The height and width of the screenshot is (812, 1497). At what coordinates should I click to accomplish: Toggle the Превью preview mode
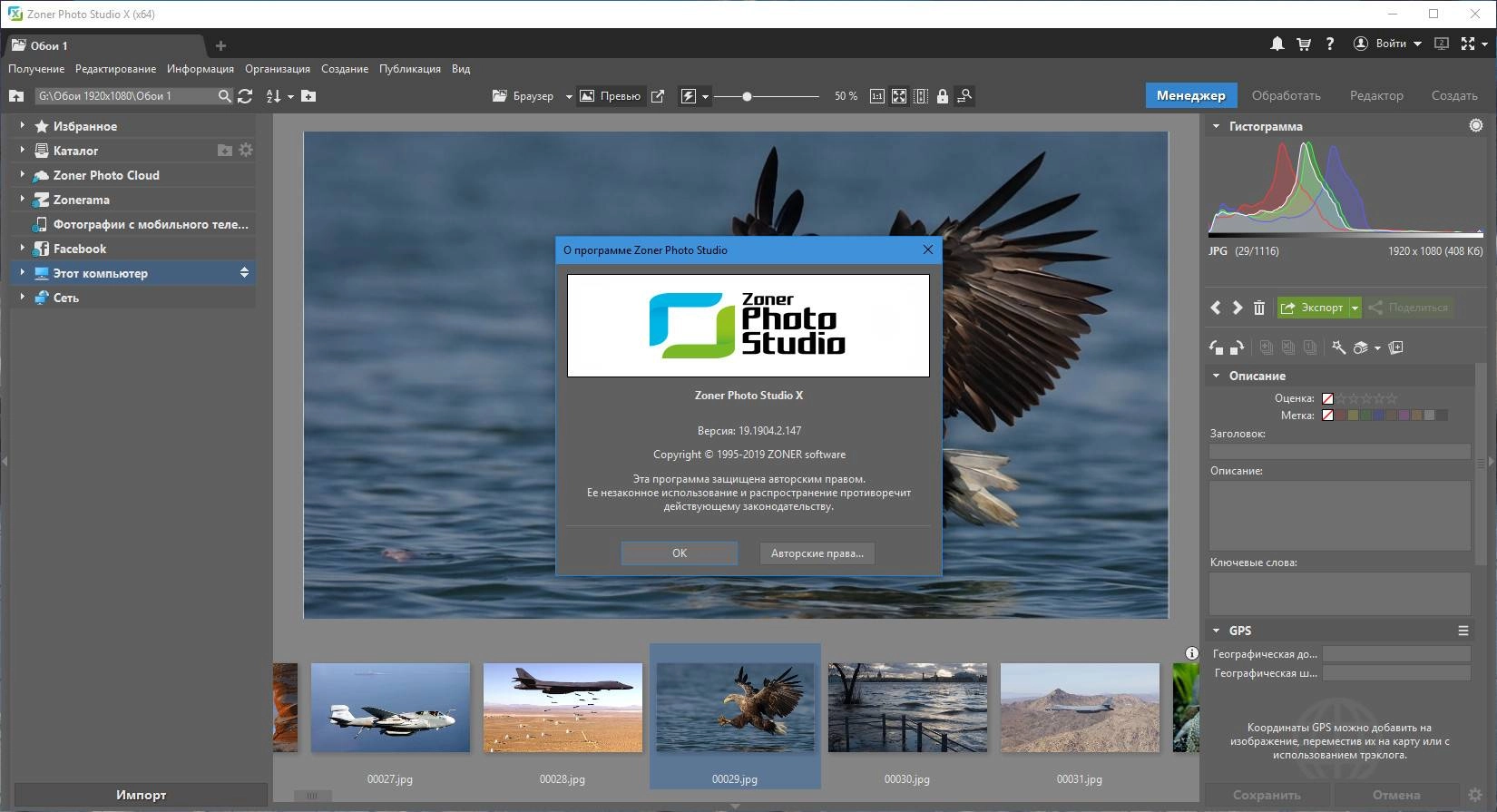click(611, 95)
